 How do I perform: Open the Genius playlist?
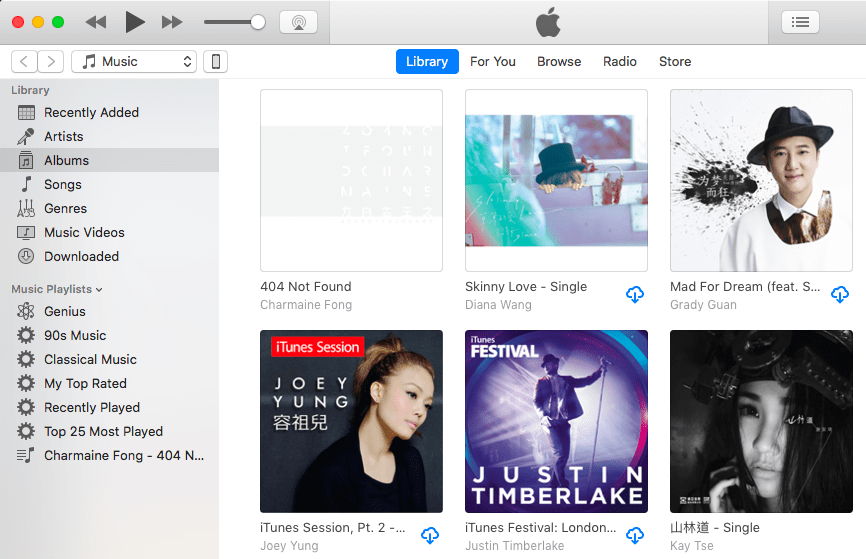65,312
